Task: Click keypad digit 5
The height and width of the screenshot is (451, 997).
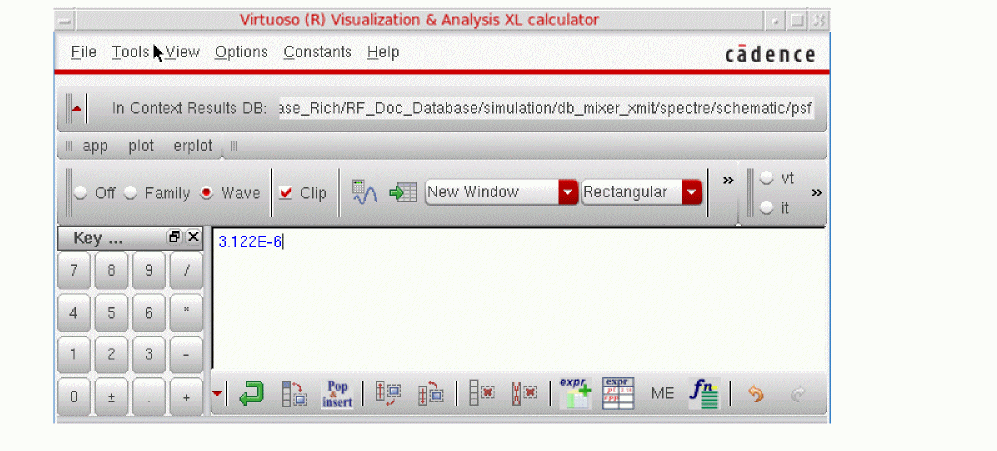Action: 111,313
